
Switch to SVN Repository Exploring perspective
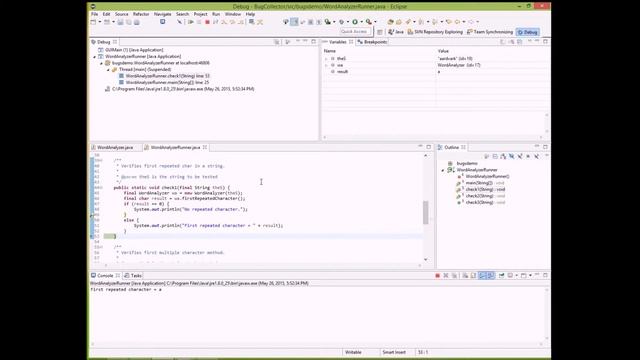click(435, 32)
